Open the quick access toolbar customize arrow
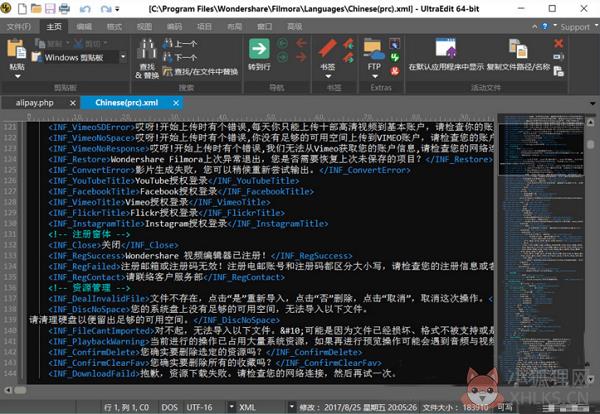This screenshot has width=600, height=414. tap(117, 8)
